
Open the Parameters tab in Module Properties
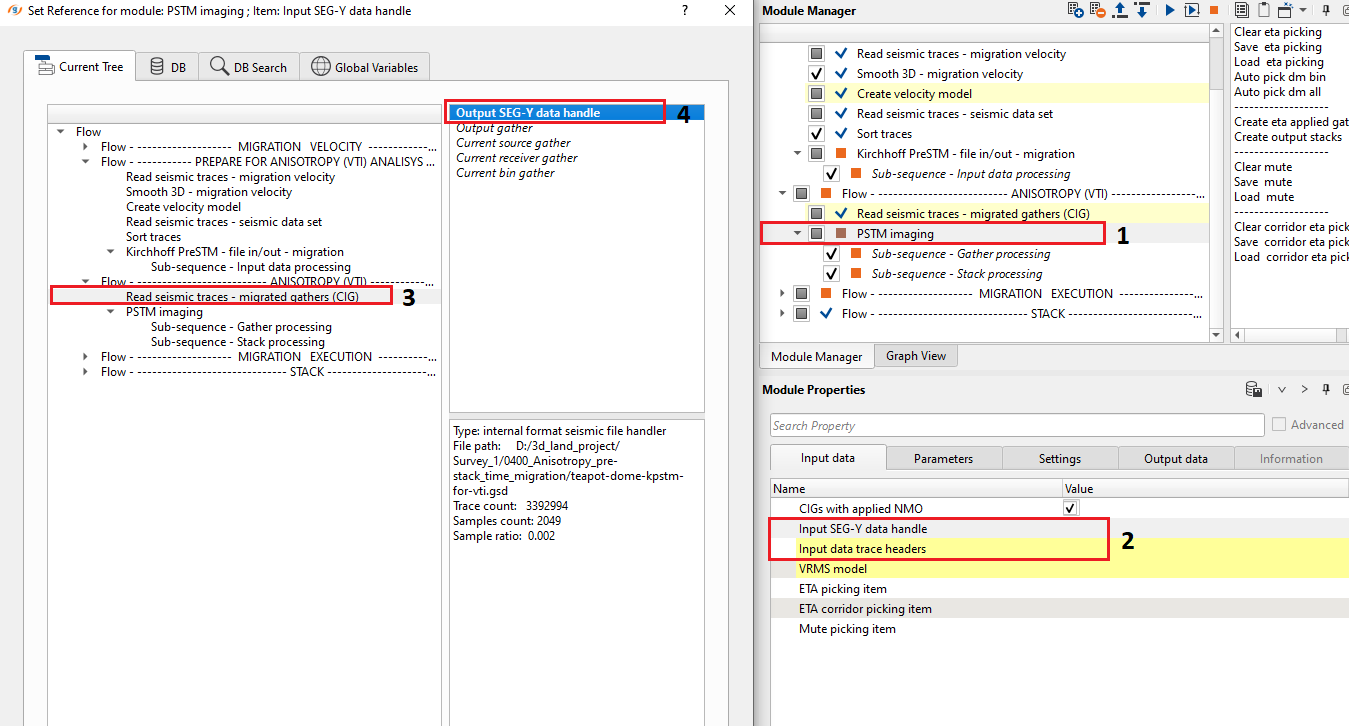(942, 459)
